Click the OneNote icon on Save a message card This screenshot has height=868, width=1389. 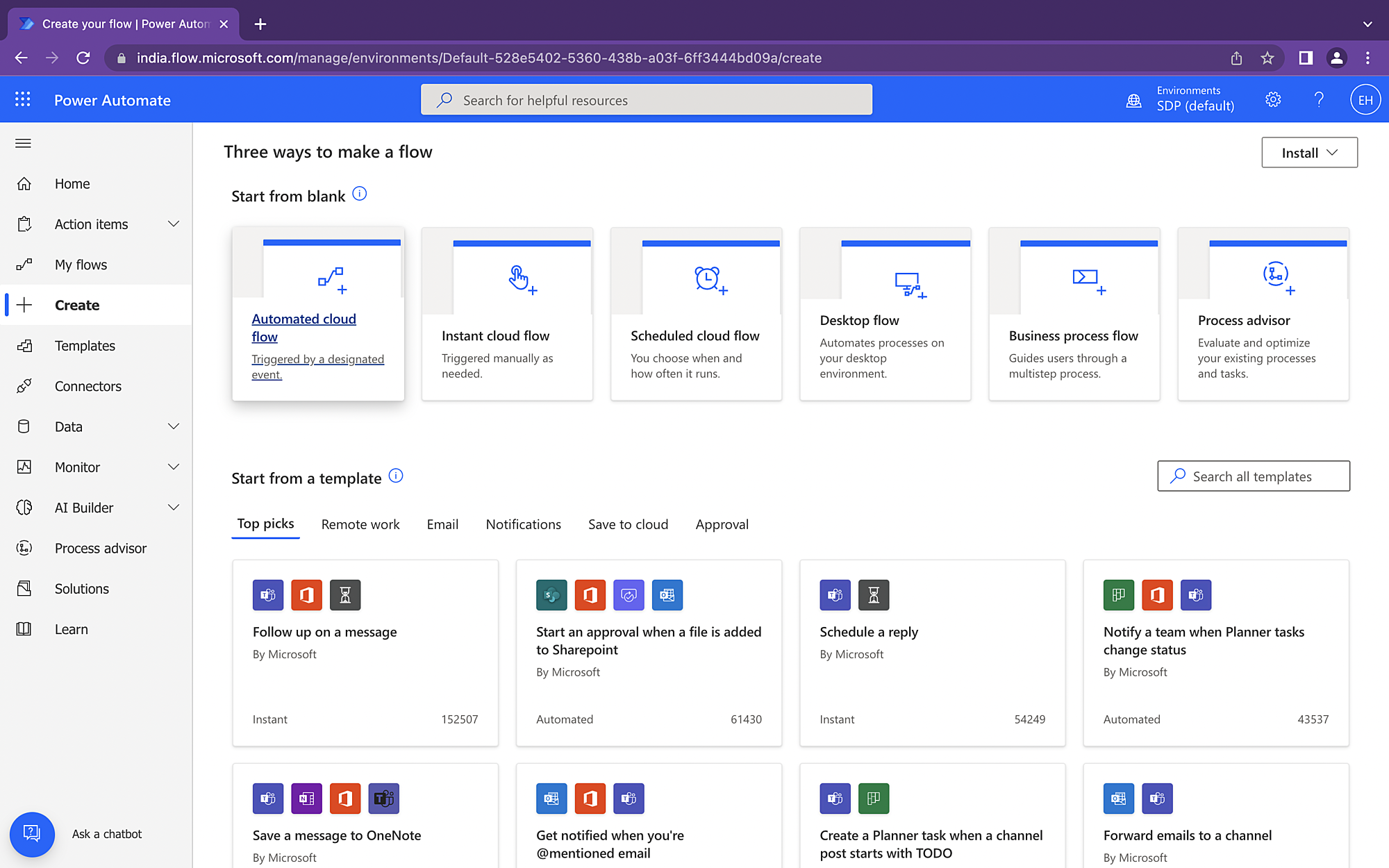pyautogui.click(x=306, y=799)
